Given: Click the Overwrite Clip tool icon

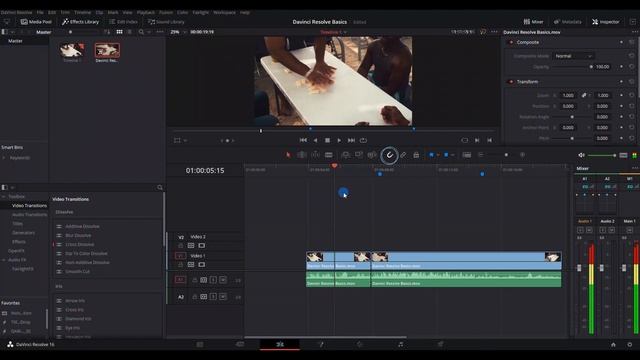Looking at the screenshot, I should click(359, 155).
